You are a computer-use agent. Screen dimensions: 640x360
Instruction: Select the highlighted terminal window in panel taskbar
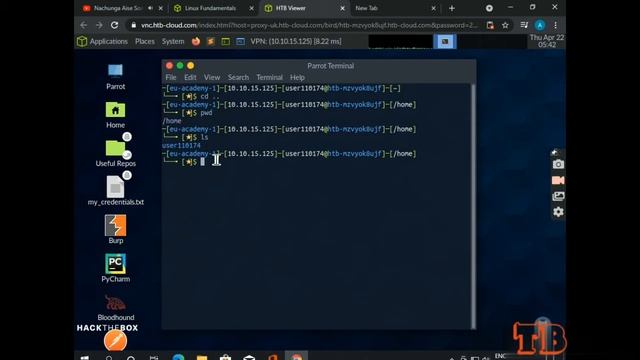445,41
